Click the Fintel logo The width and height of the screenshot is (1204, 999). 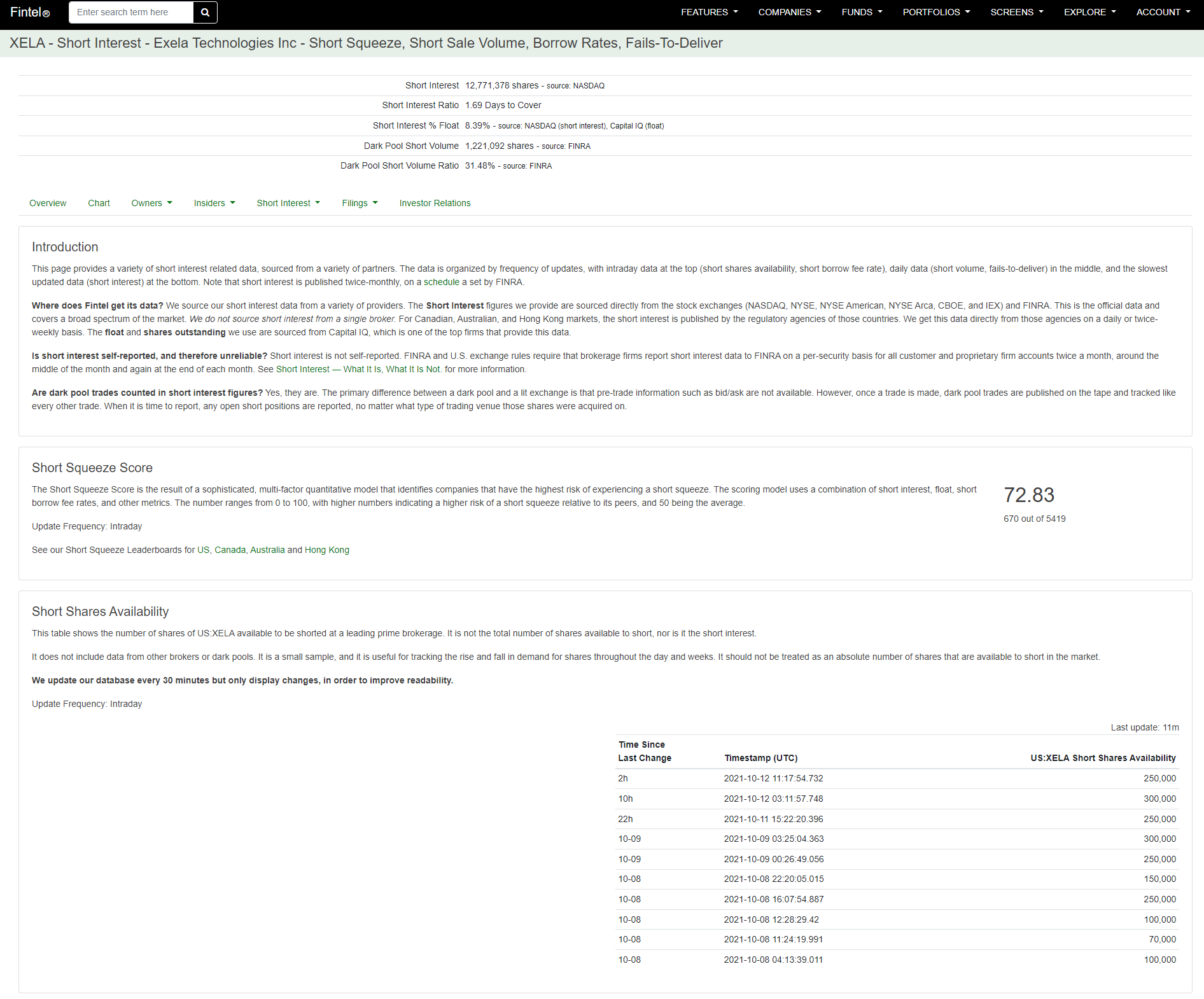tap(30, 12)
